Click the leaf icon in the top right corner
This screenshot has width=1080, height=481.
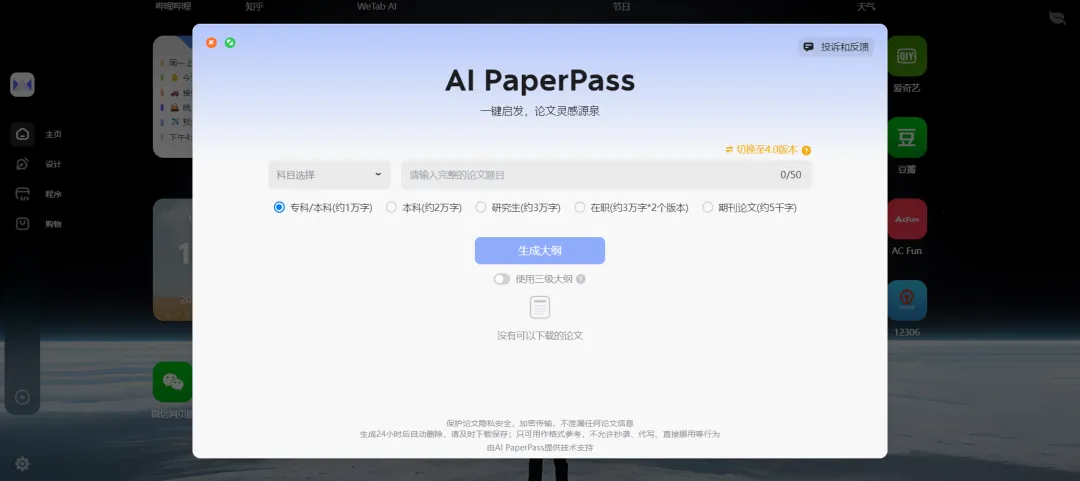pyautogui.click(x=1057, y=19)
